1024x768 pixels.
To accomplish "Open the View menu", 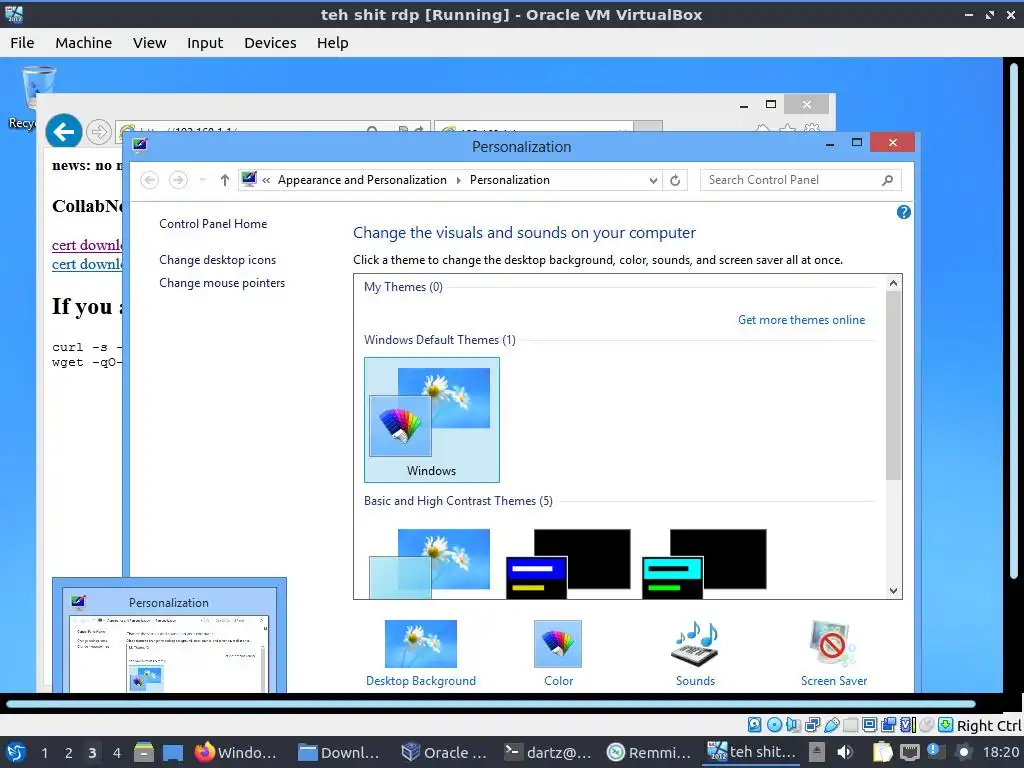I will click(x=150, y=42).
